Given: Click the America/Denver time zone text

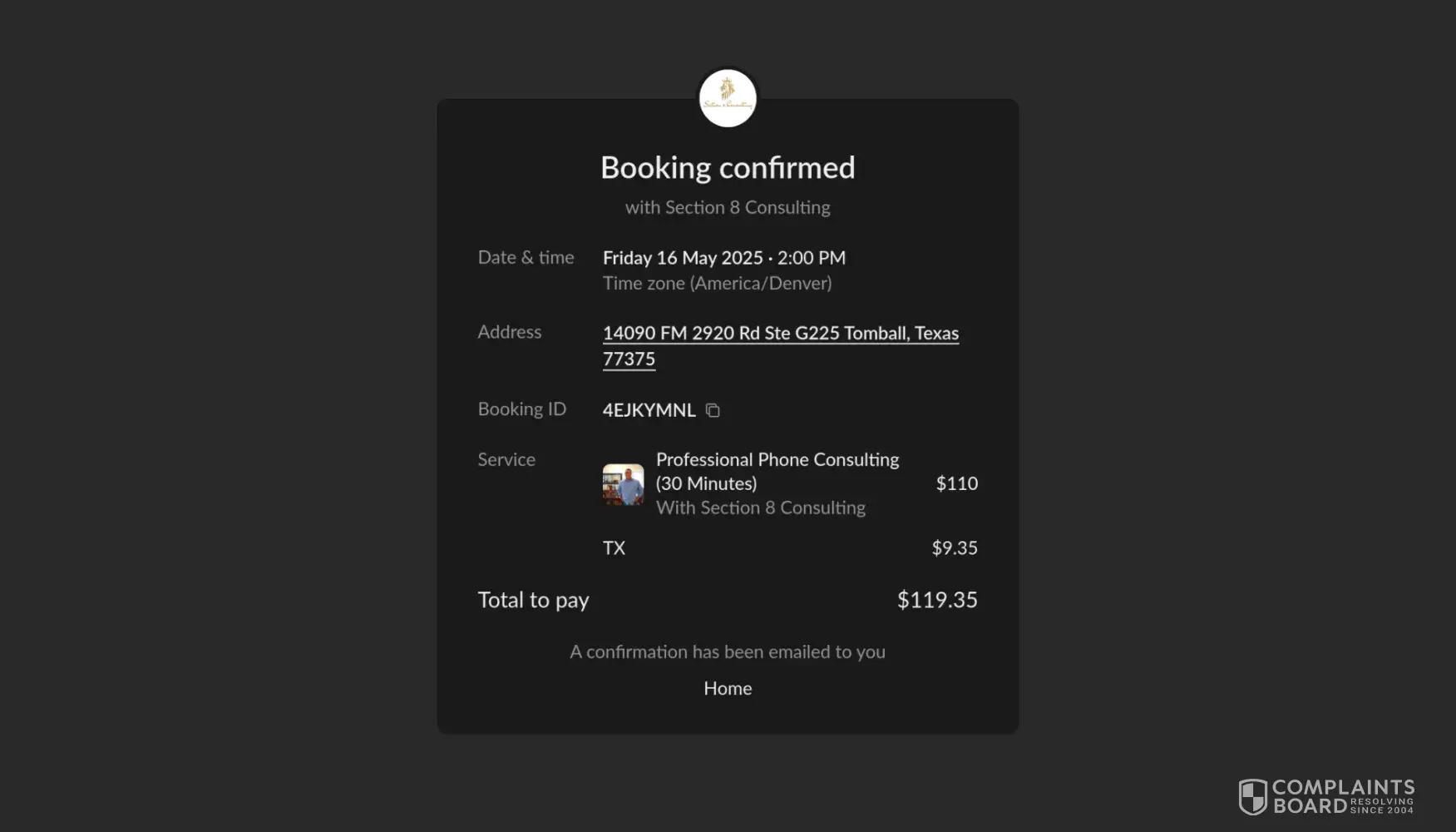Looking at the screenshot, I should [x=717, y=284].
